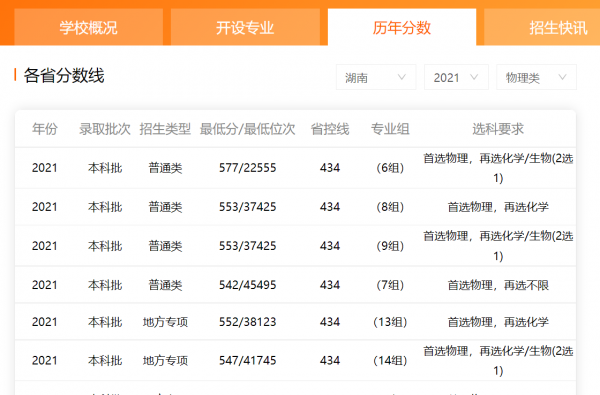Click the score cell 547/41745
This screenshot has width=600, height=395.
click(248, 360)
